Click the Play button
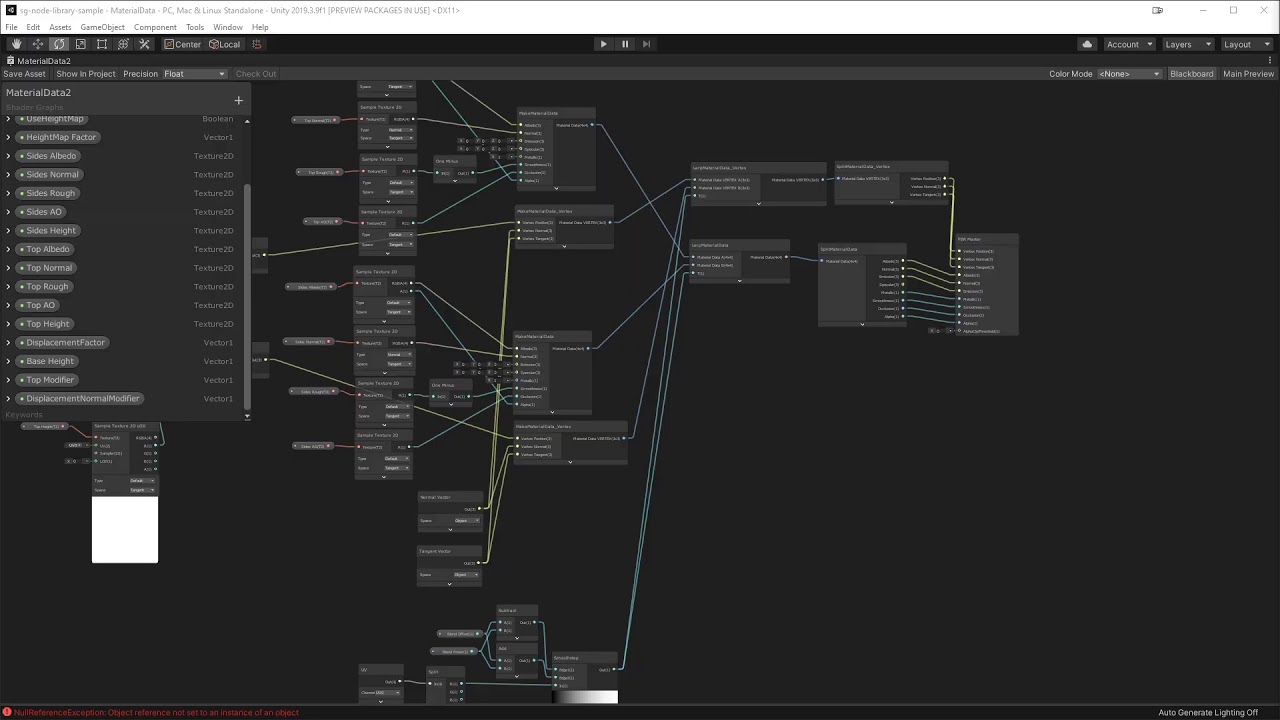The image size is (1280, 720). (603, 44)
